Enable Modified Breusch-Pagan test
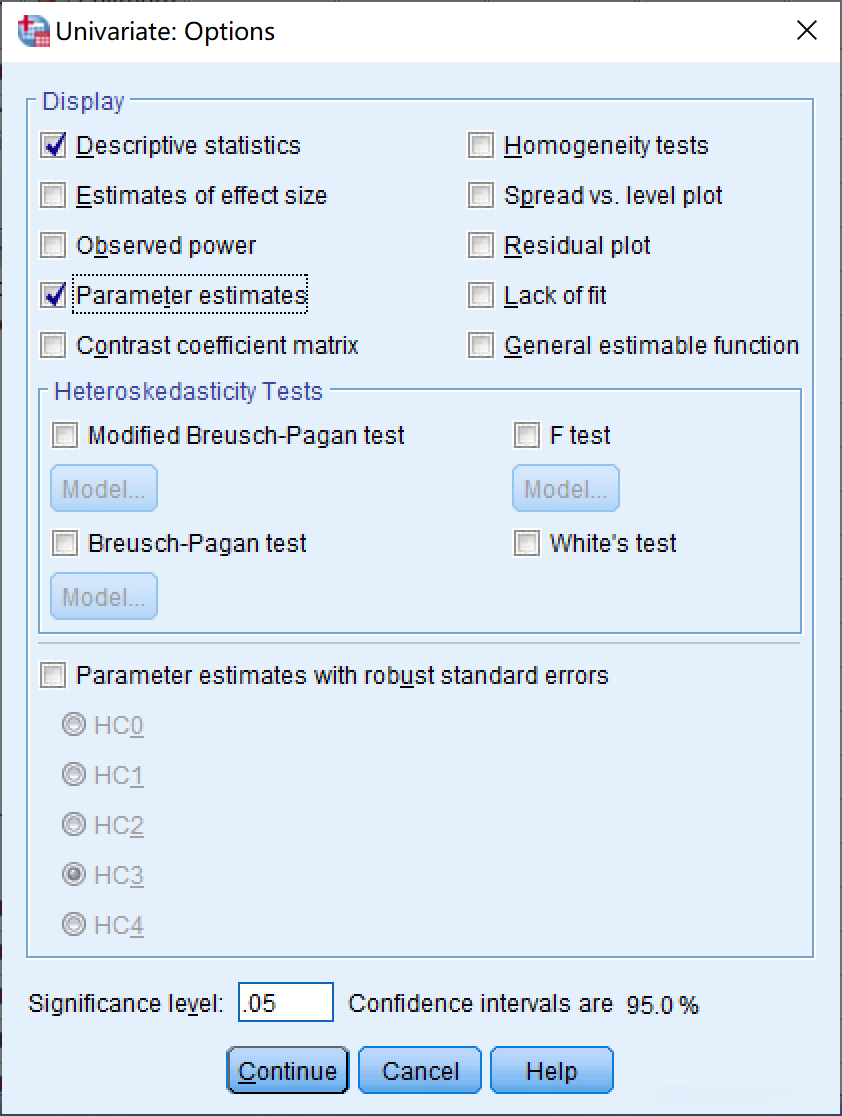842x1116 pixels. [65, 436]
